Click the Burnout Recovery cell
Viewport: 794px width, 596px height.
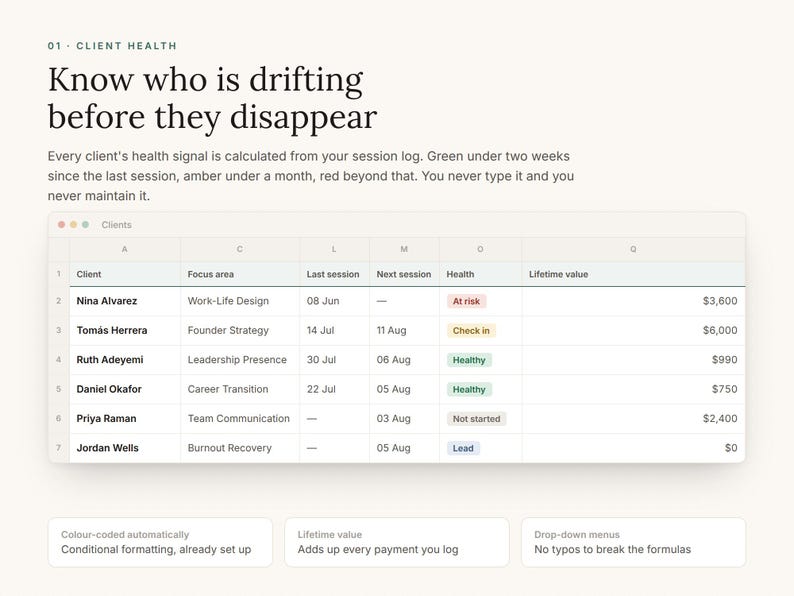tap(240, 448)
